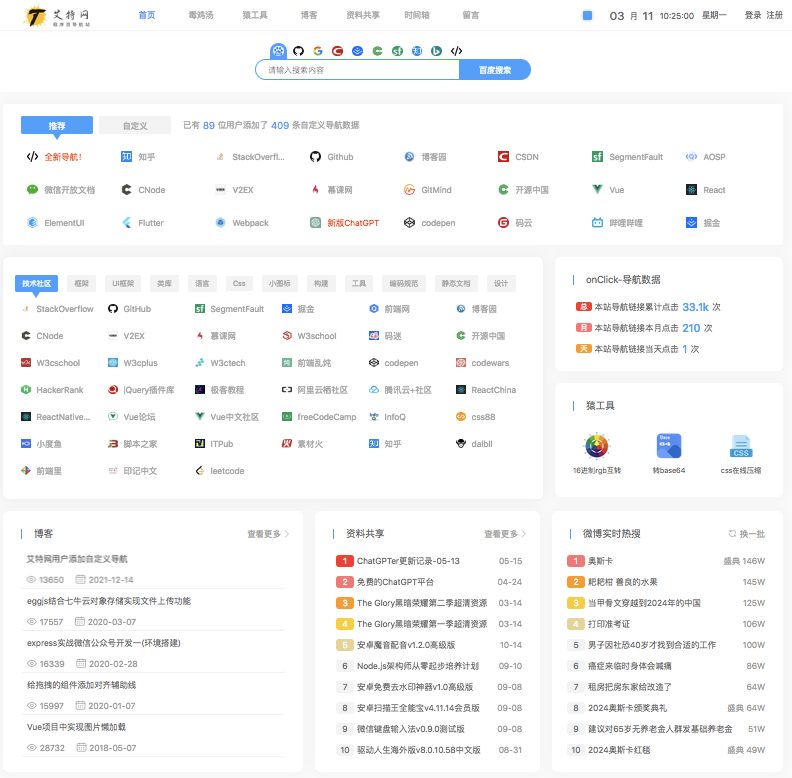792x778 pixels.
Task: Open 资料共享 in the top navigation
Action: coord(363,15)
